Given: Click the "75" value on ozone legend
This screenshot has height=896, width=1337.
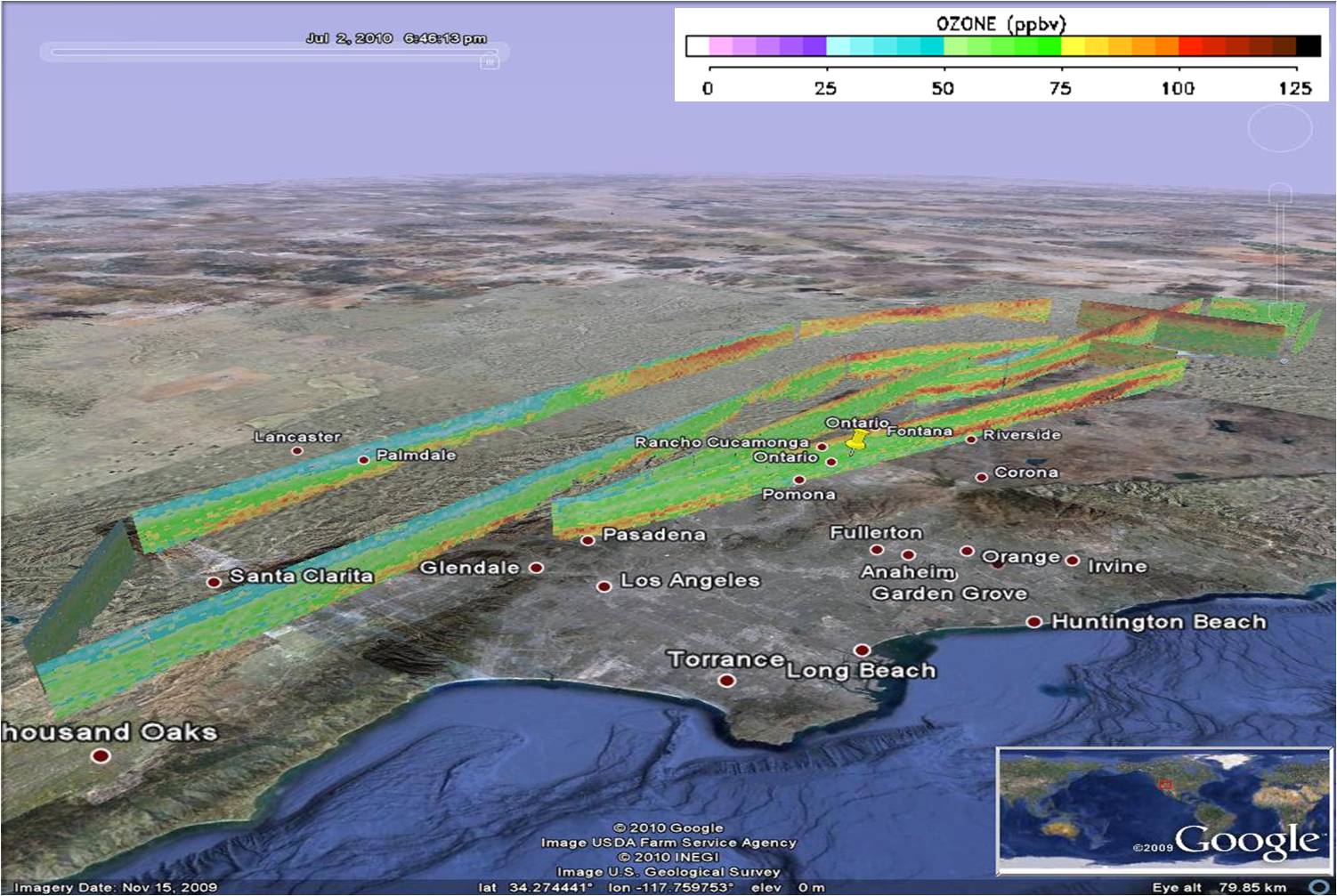Looking at the screenshot, I should [1059, 88].
